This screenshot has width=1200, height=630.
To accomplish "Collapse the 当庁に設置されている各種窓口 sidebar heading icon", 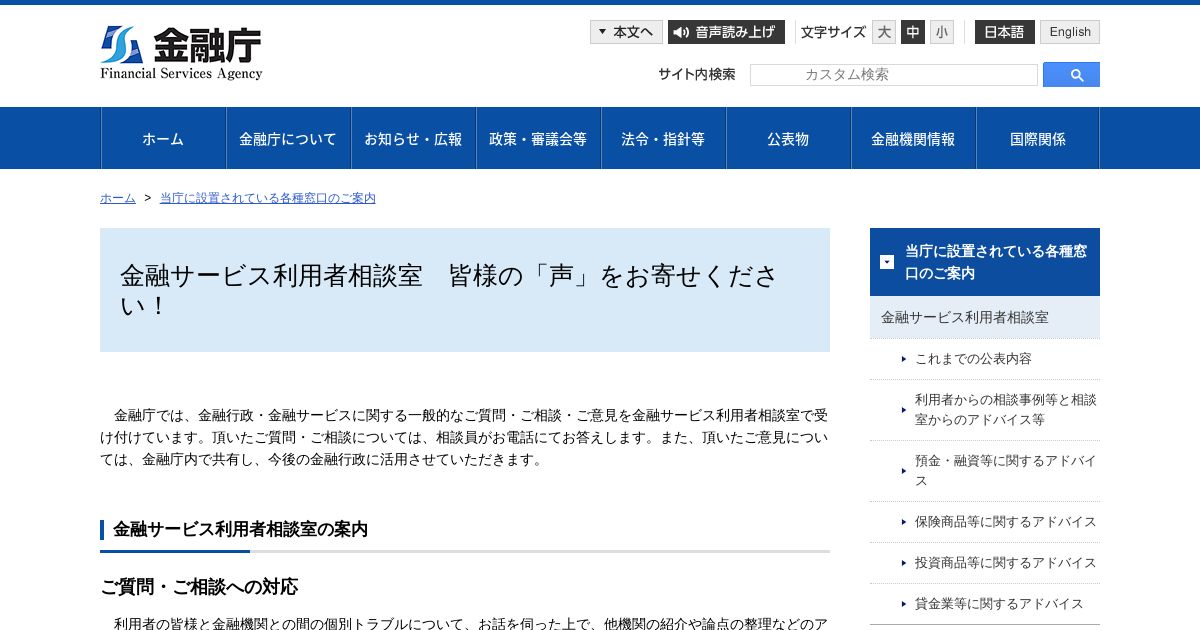I will 887,262.
